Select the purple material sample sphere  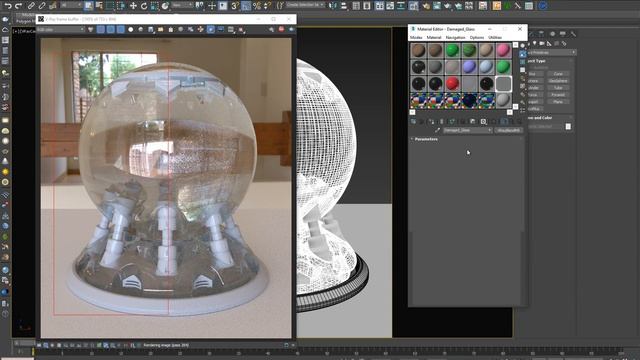(469, 67)
